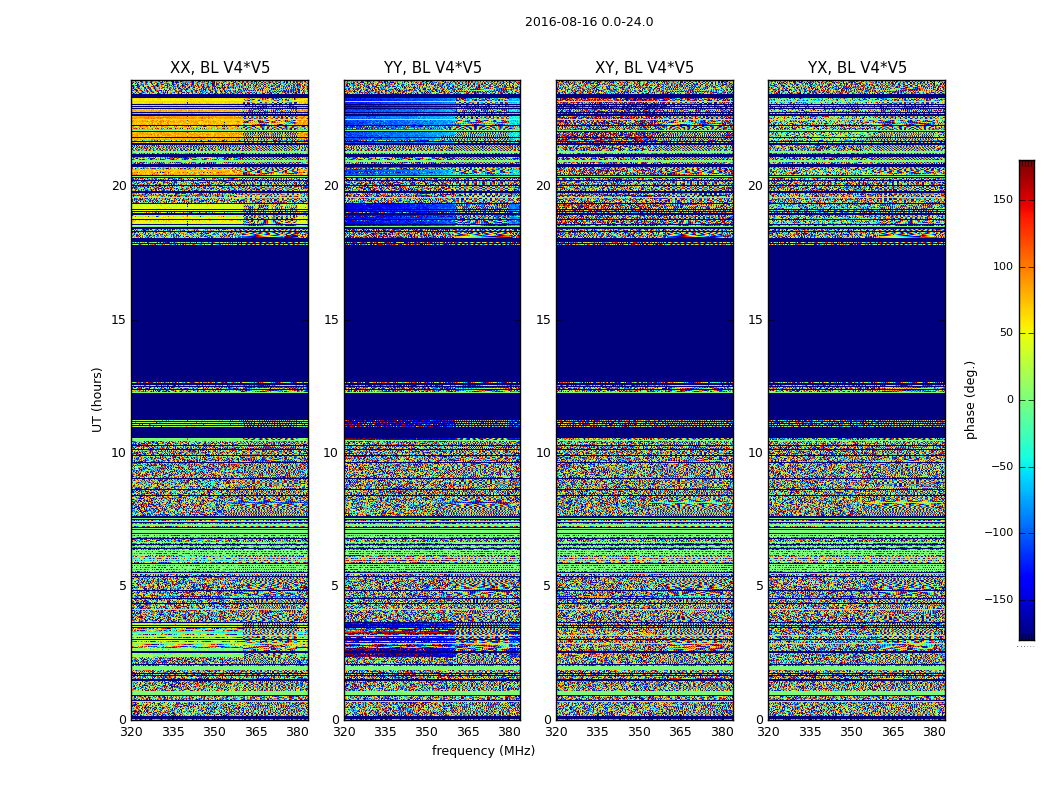Click the XX panel x-axis tick 350
This screenshot has height=800, width=1050.
(x=214, y=732)
